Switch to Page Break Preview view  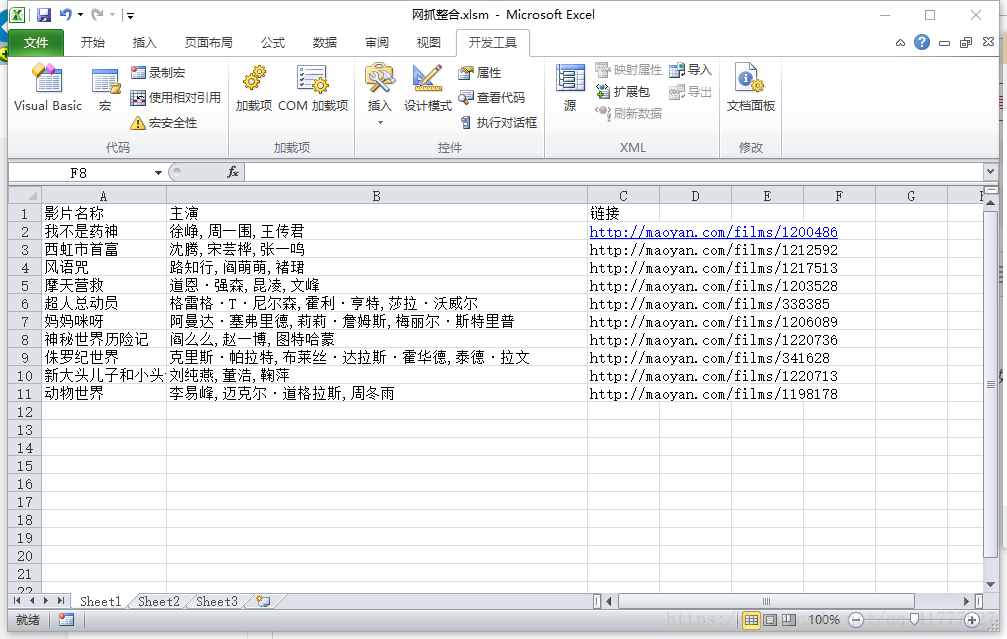(789, 620)
